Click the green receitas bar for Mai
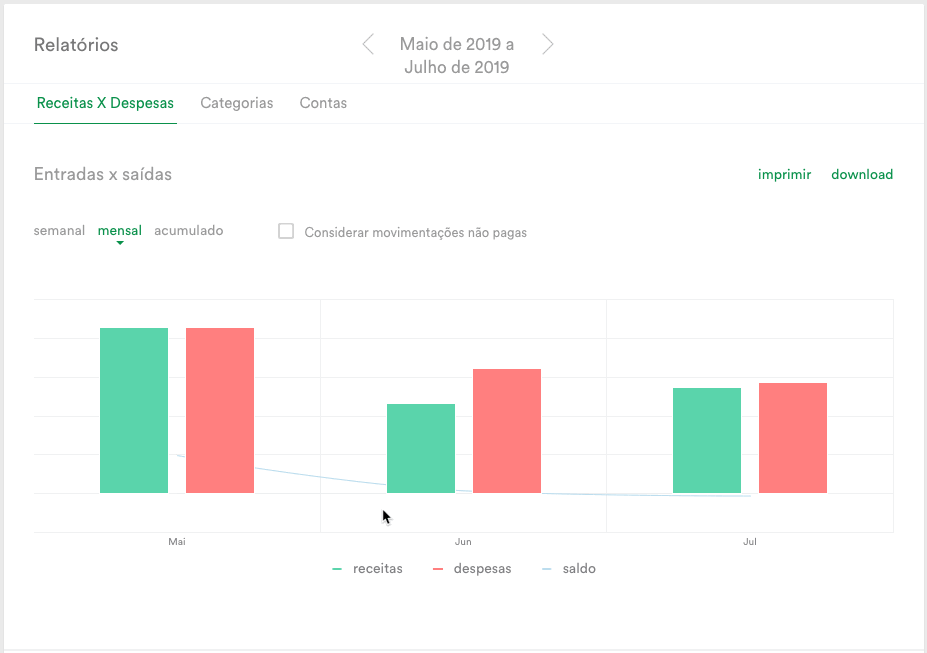Screen dimensions: 927x653 coord(134,410)
